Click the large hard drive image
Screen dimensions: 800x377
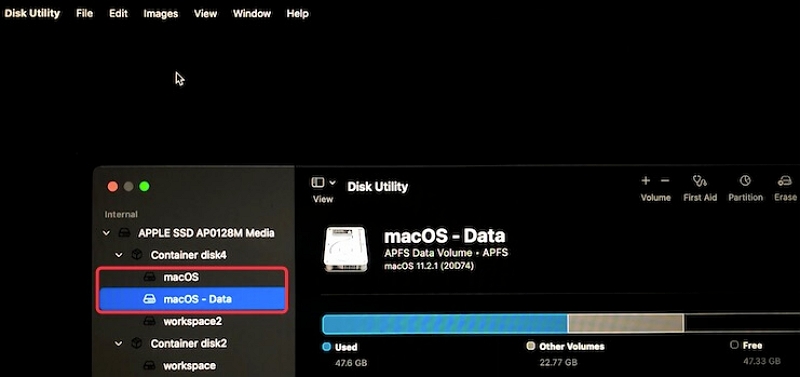click(345, 249)
